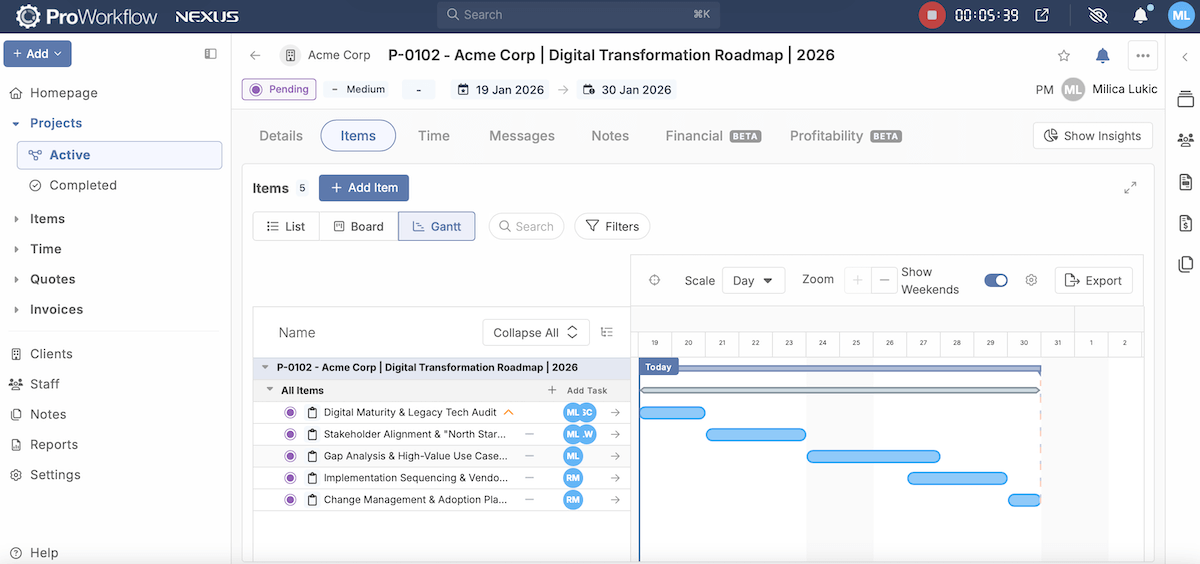Open notifications bell in the top bar
The height and width of the screenshot is (564, 1200).
(x=1141, y=15)
